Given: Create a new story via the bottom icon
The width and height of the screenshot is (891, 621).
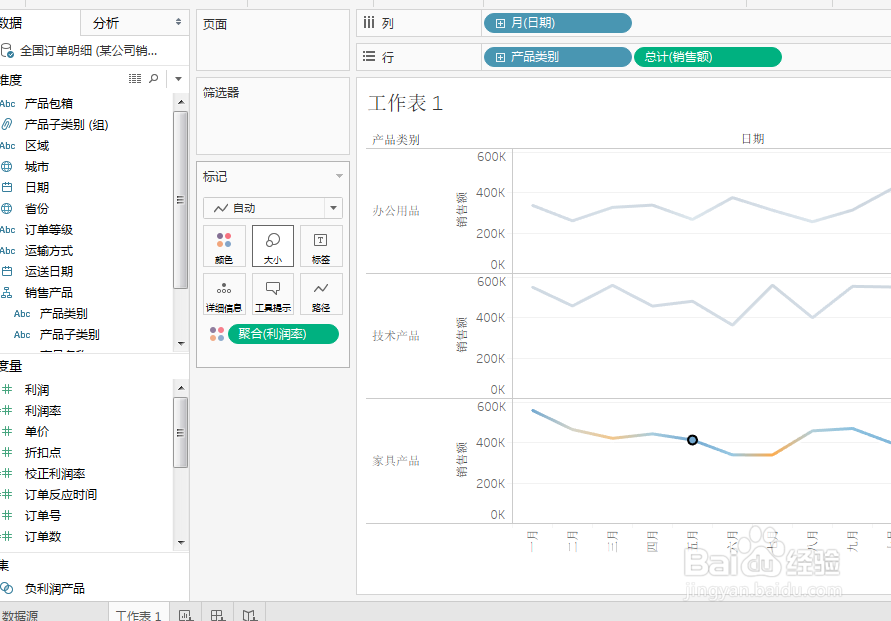Looking at the screenshot, I should point(249,613).
